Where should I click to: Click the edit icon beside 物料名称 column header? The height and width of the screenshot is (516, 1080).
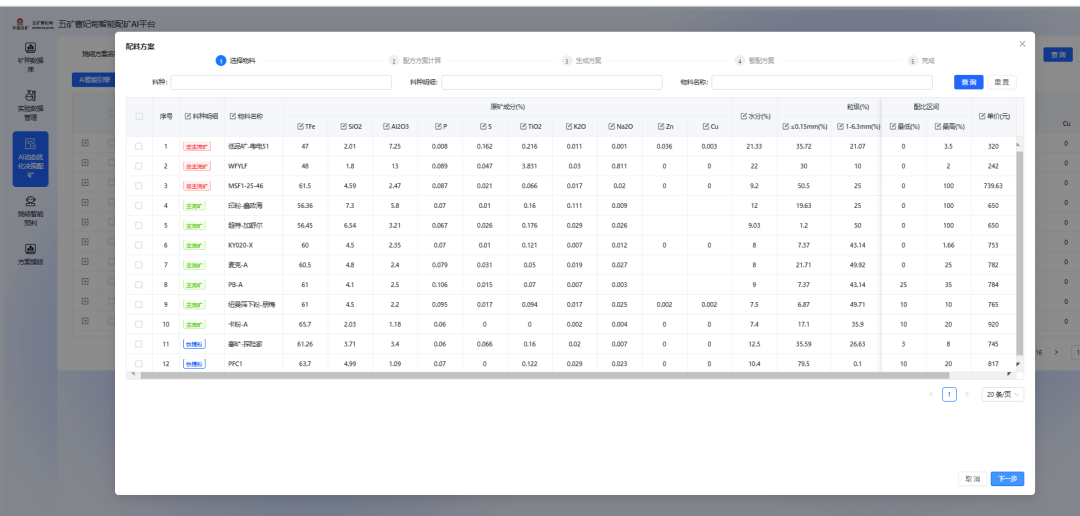pyautogui.click(x=232, y=116)
